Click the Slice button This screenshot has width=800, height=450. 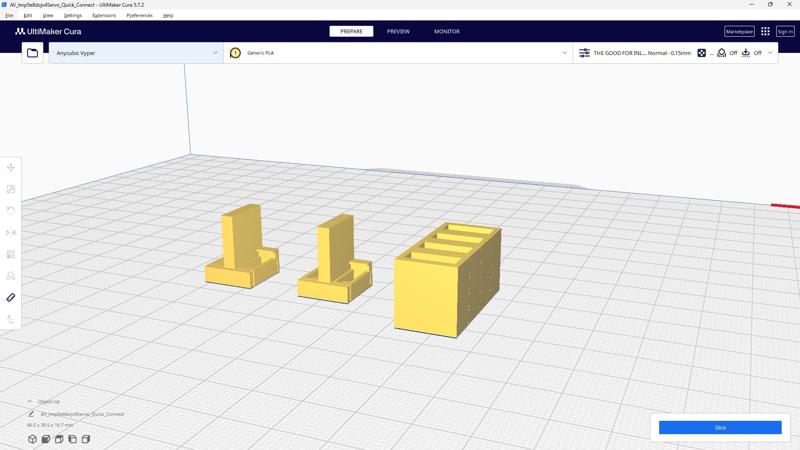(x=720, y=428)
